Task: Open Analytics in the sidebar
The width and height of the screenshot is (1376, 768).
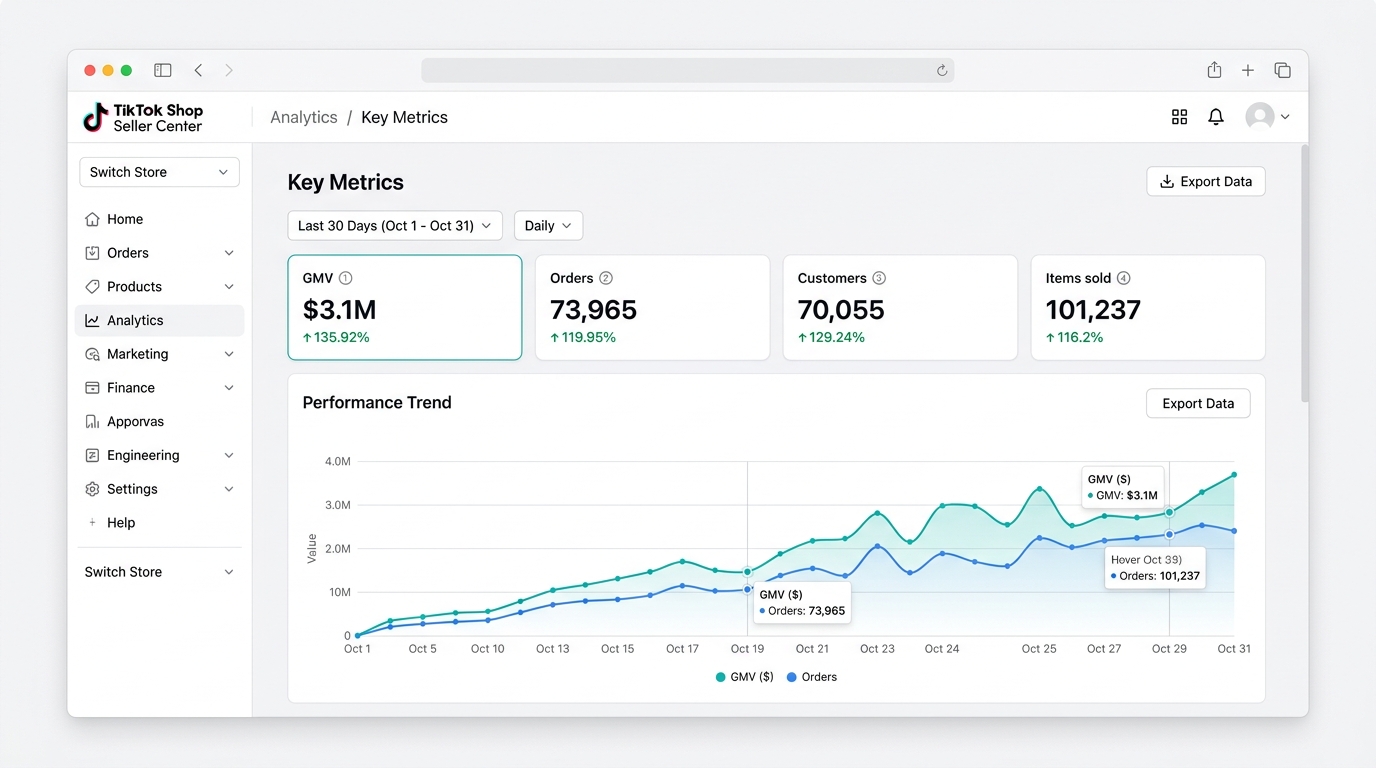Action: [x=159, y=320]
